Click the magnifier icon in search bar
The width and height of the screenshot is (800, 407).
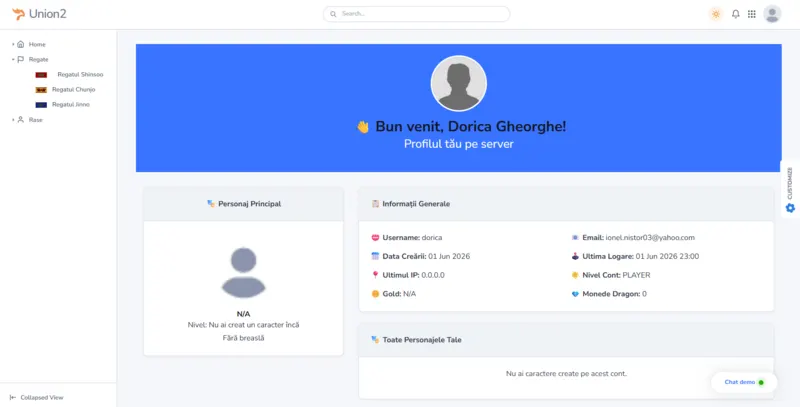333,14
